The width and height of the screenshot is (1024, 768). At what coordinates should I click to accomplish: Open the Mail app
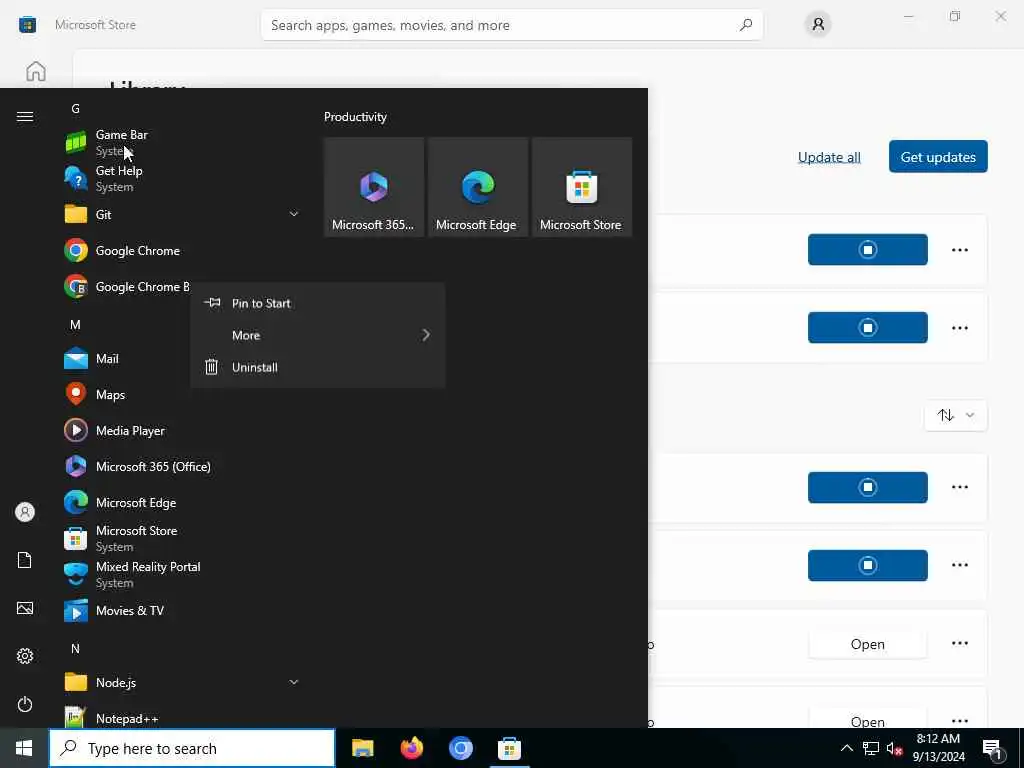click(x=124, y=359)
